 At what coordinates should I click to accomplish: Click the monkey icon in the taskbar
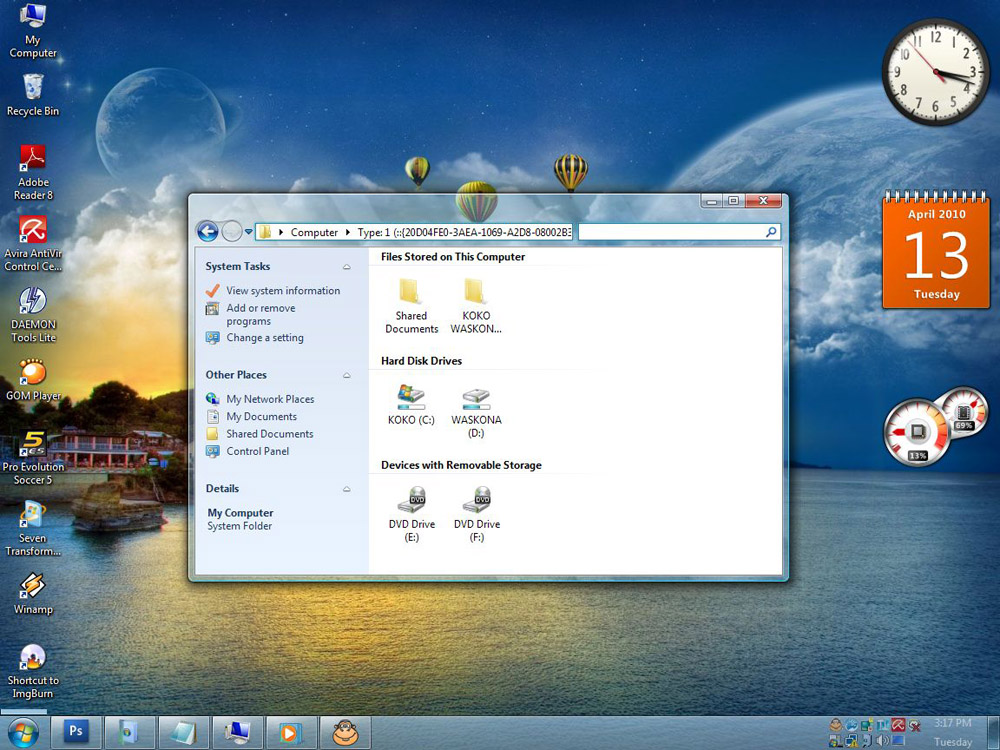tap(345, 732)
